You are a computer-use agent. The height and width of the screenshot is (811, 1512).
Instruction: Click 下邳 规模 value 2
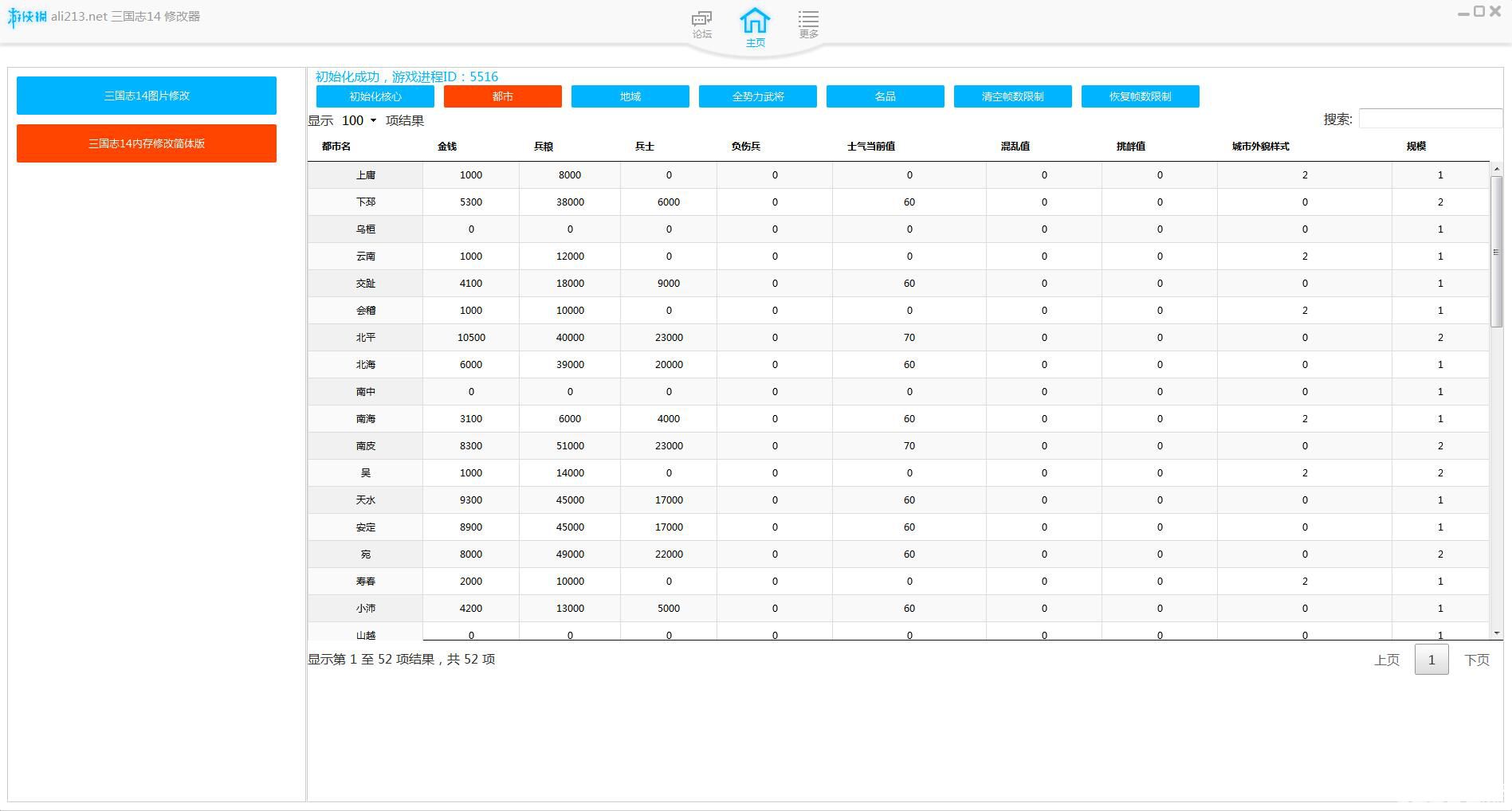pyautogui.click(x=1440, y=202)
